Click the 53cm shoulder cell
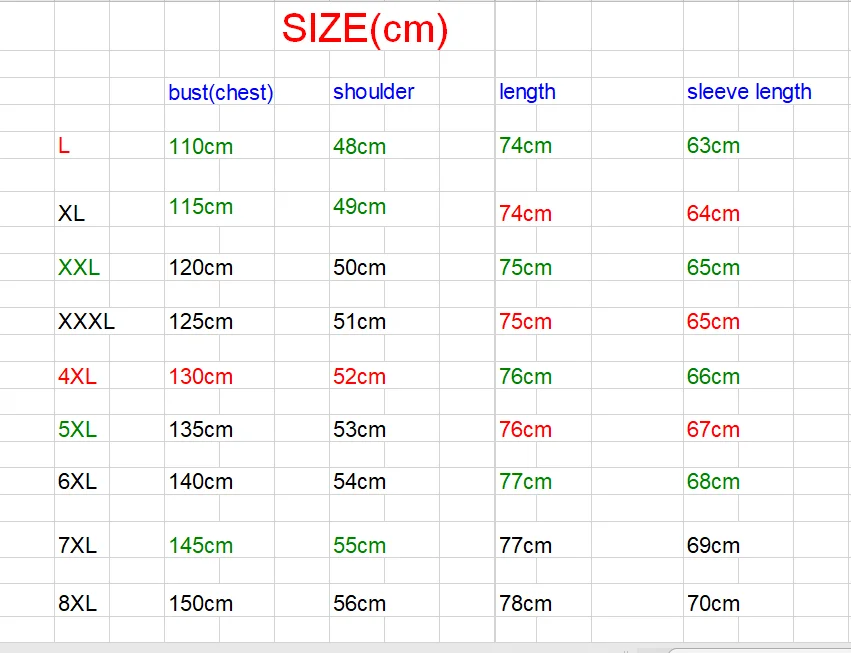851x653 pixels. click(359, 429)
